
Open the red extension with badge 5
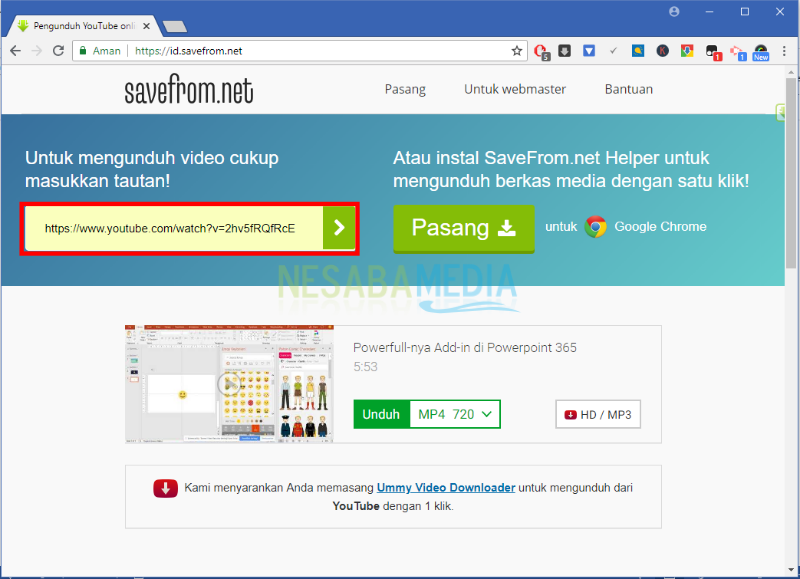point(541,52)
